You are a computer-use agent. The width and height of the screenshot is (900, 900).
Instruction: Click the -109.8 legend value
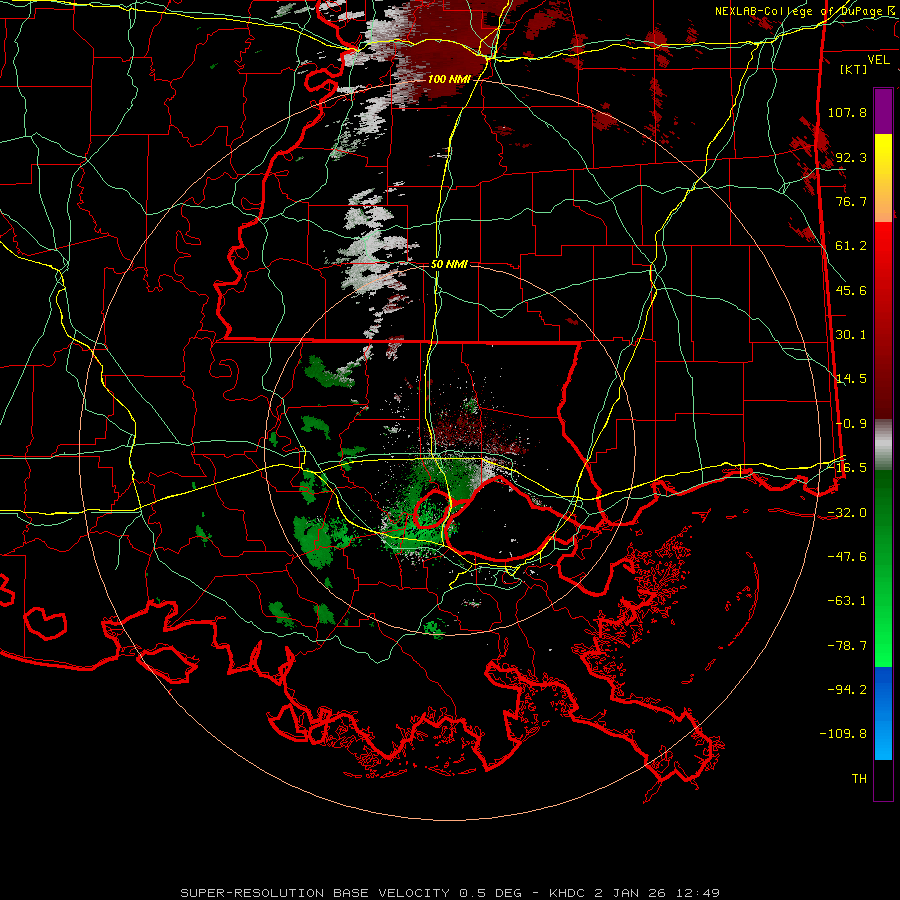pos(843,734)
